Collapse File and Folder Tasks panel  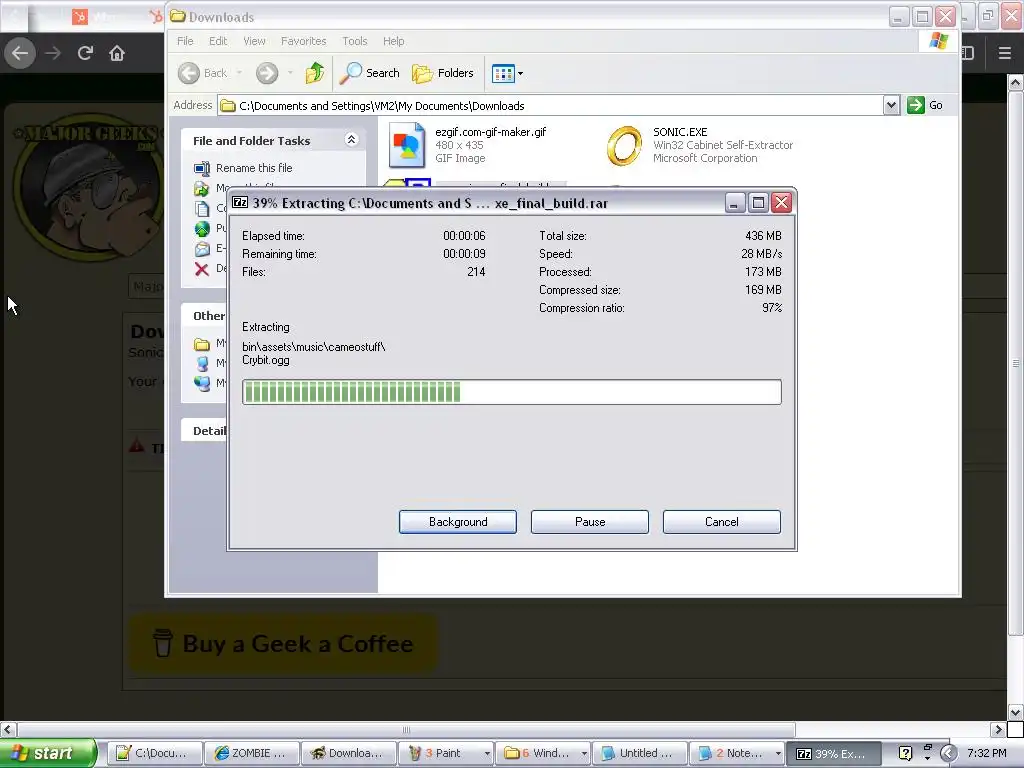[351, 140]
